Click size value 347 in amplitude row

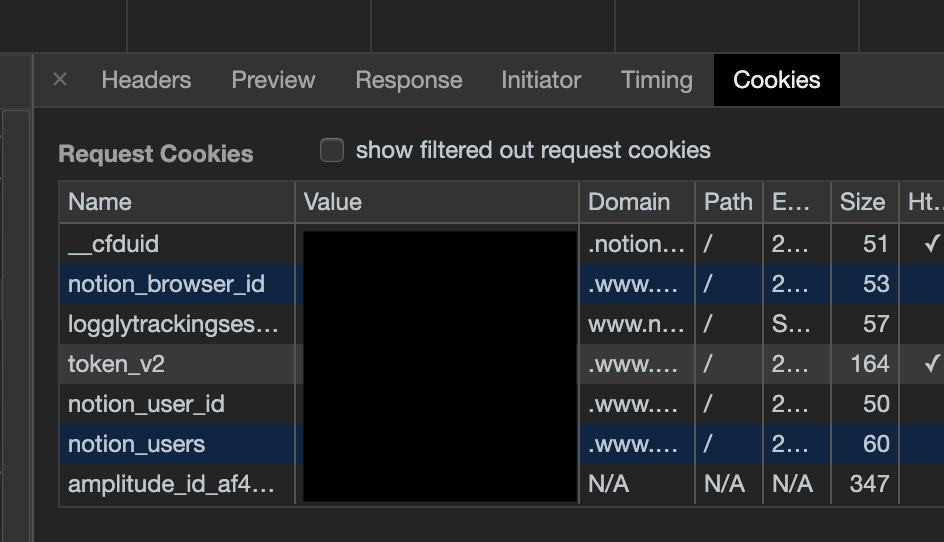(x=869, y=484)
